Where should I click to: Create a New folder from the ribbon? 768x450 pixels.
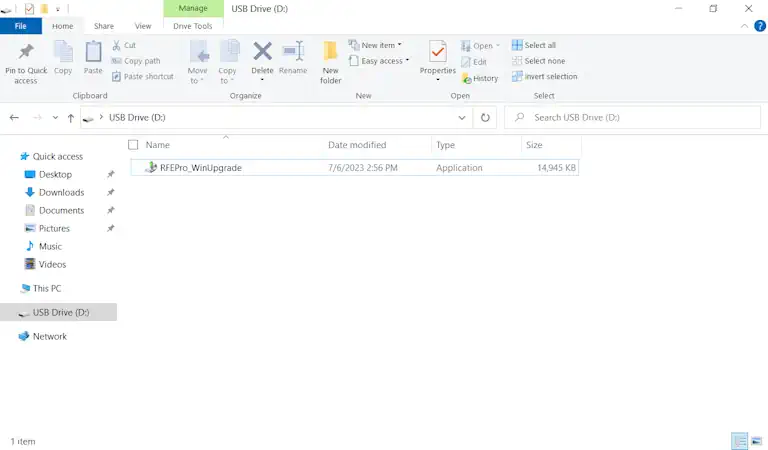tap(330, 58)
